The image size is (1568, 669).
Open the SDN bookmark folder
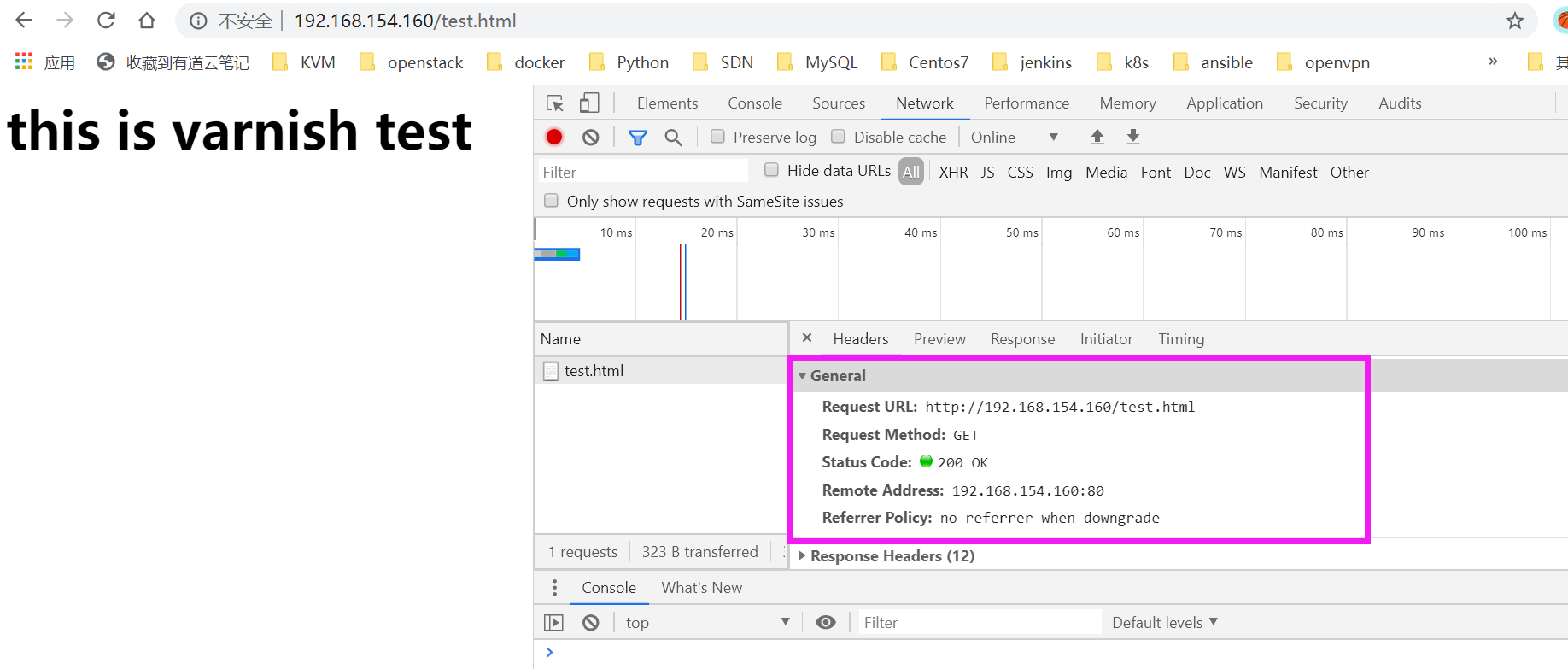tap(723, 62)
